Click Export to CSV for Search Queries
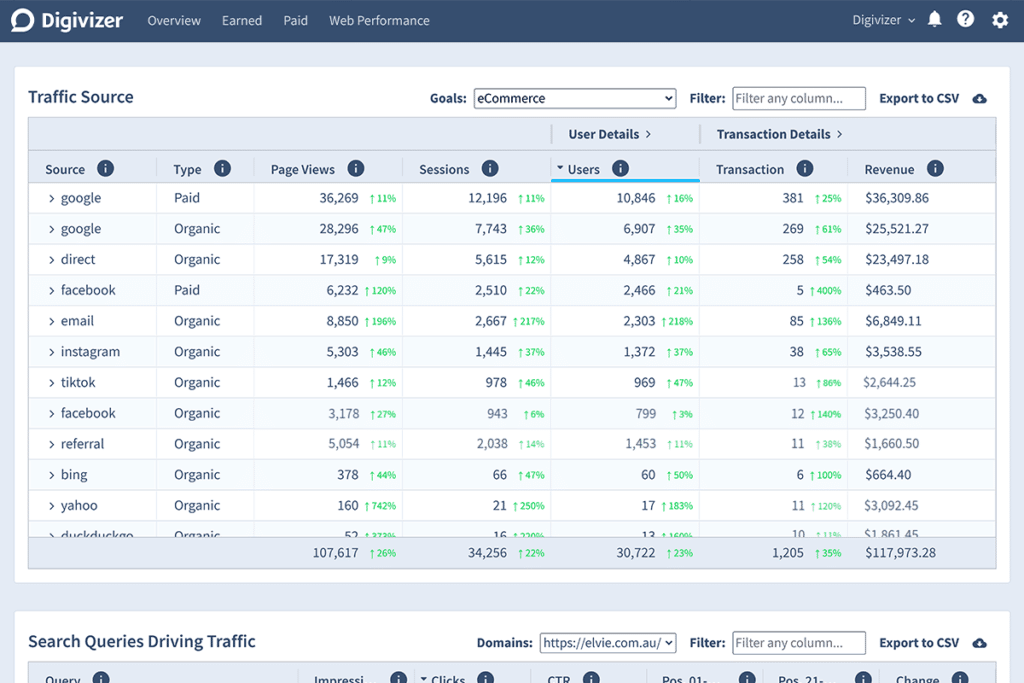The width and height of the screenshot is (1024, 683). pos(919,643)
